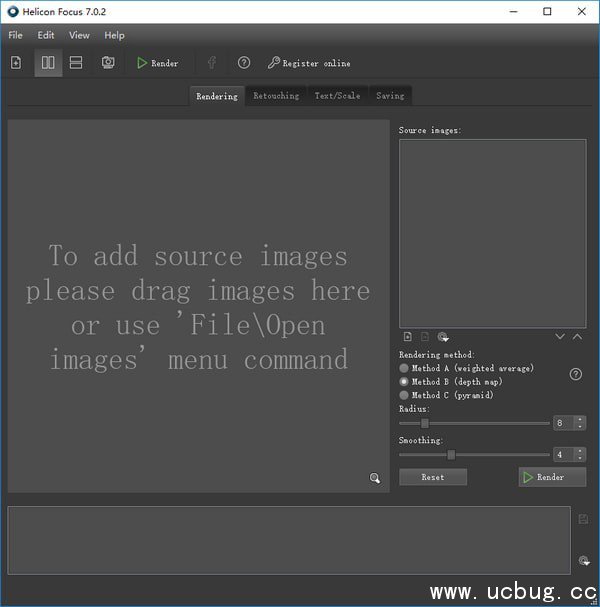
Task: Add file icon below Source images list
Action: [407, 337]
